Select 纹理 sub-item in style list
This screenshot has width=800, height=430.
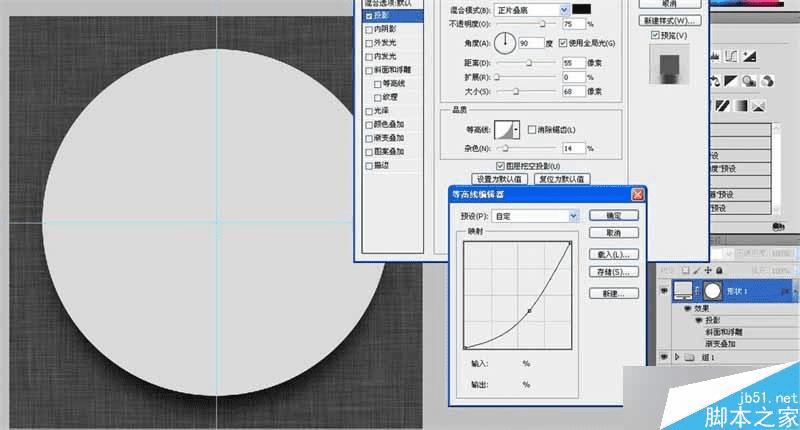click(390, 97)
